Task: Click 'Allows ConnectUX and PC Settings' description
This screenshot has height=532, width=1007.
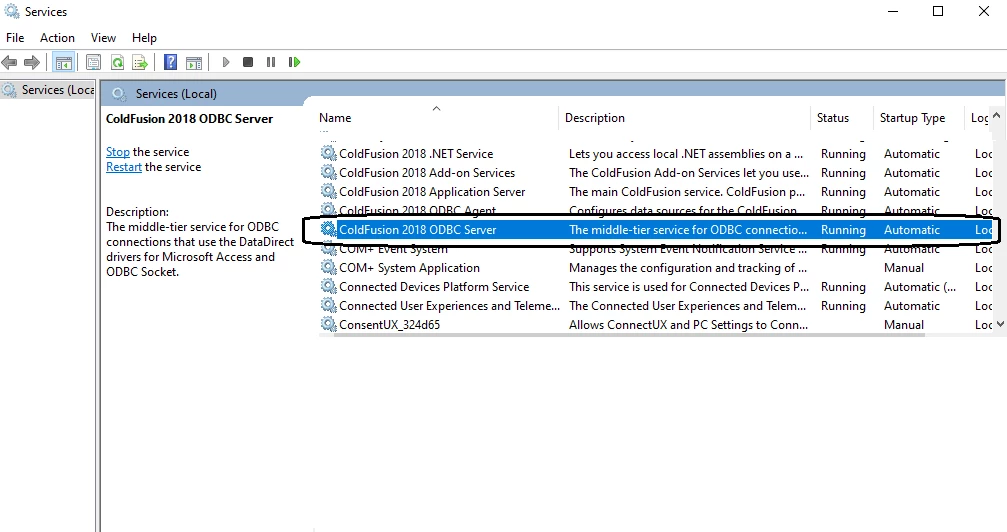Action: pyautogui.click(x=688, y=325)
